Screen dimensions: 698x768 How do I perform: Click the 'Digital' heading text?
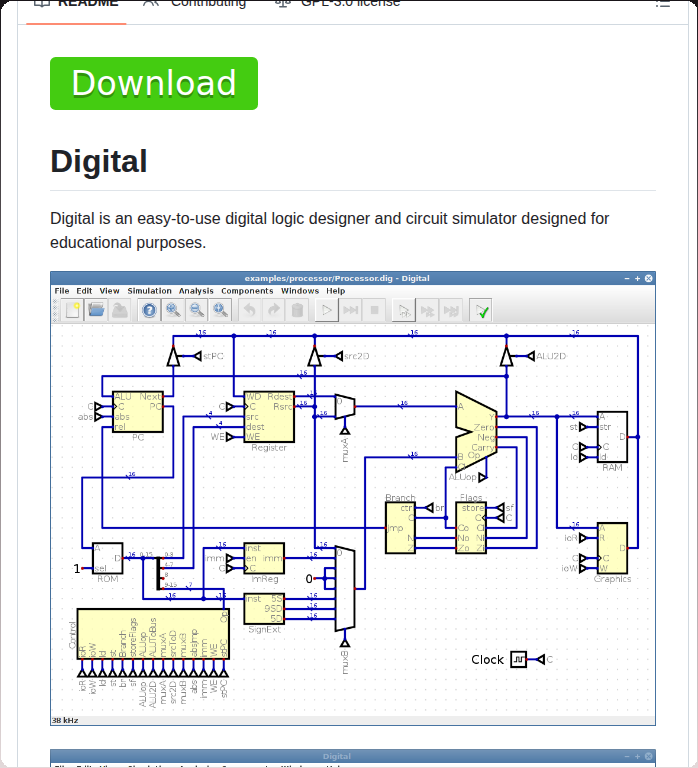98,161
